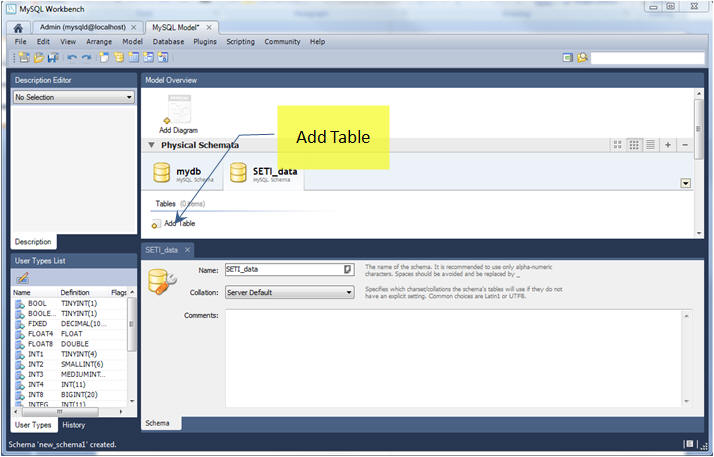Open the Community menu
This screenshot has height=457, width=714.
(x=282, y=41)
